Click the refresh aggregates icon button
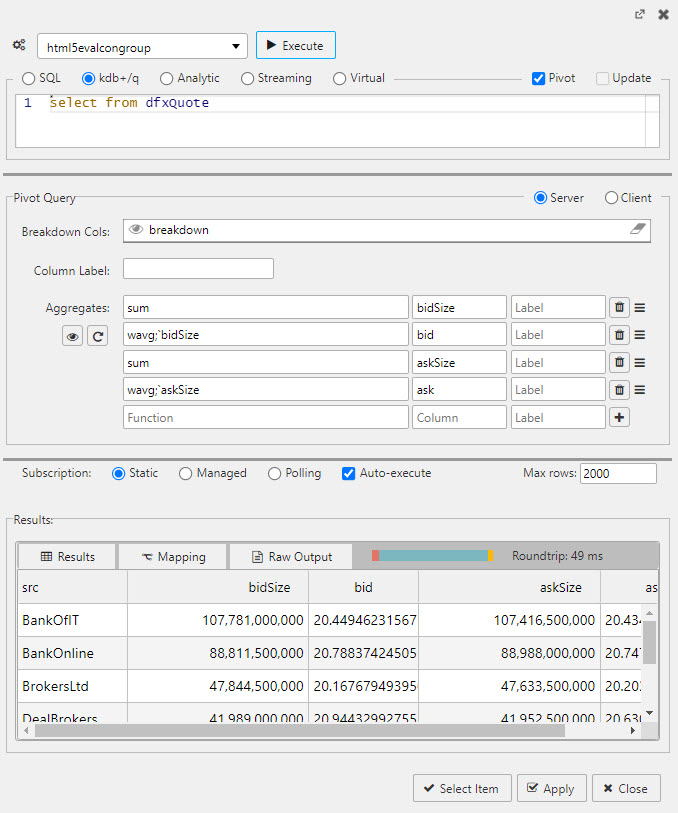This screenshot has height=813, width=678. (x=97, y=337)
